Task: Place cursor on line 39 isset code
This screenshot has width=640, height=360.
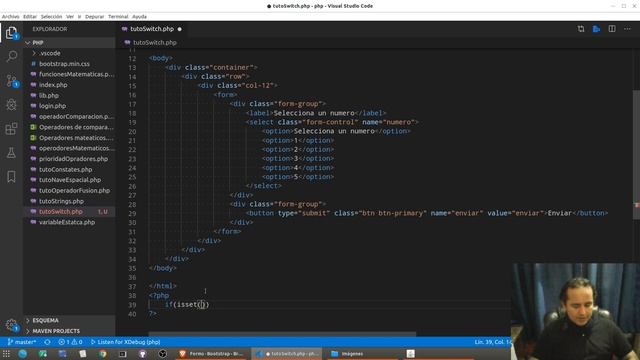Action: click(187, 304)
